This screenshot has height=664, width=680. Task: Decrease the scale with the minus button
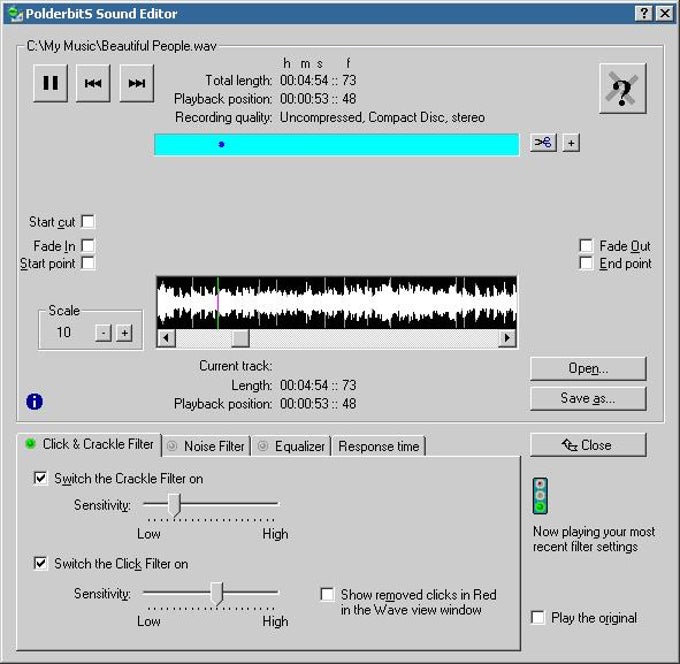click(103, 333)
